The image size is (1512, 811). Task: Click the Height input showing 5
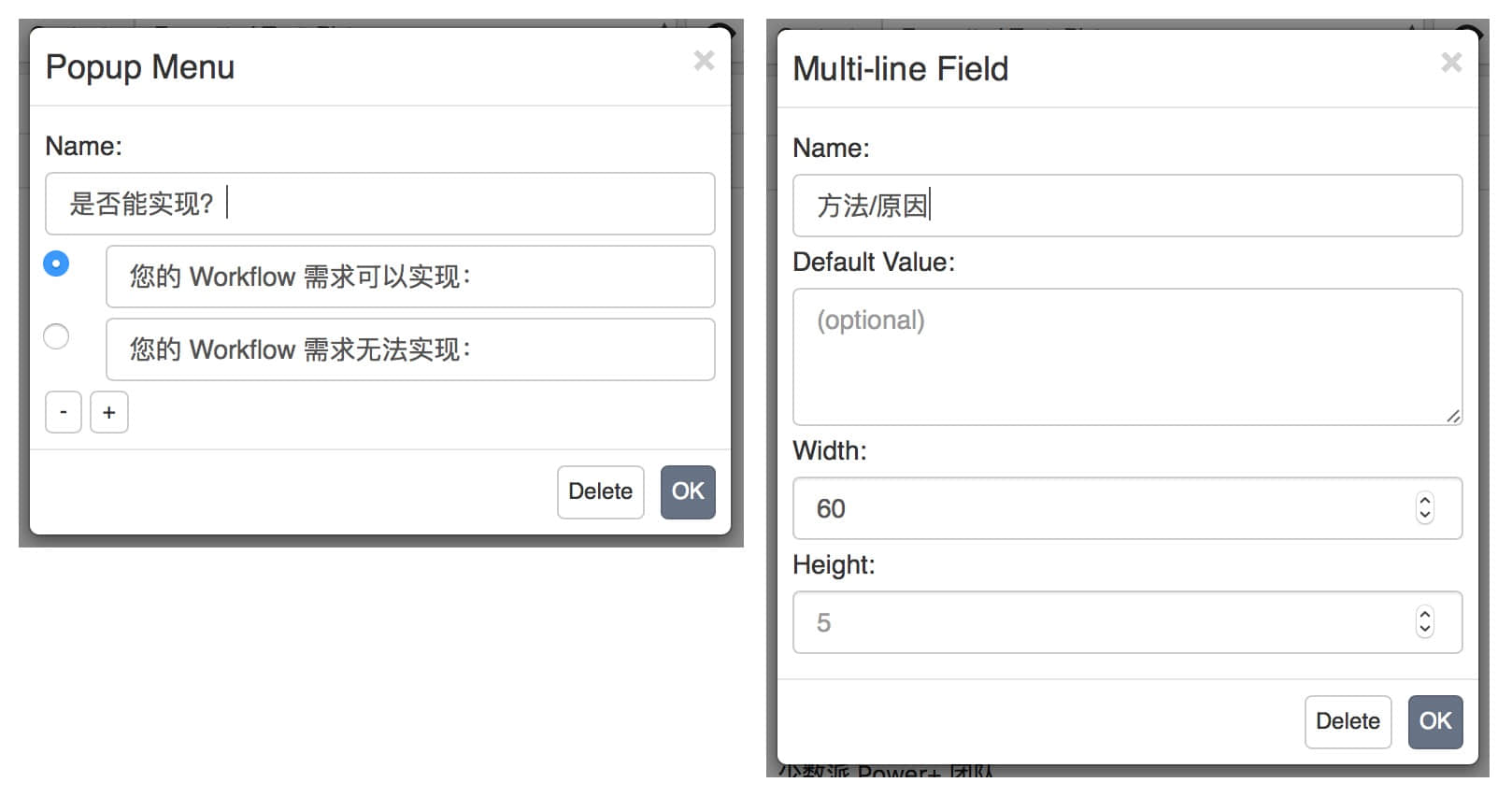(1103, 622)
